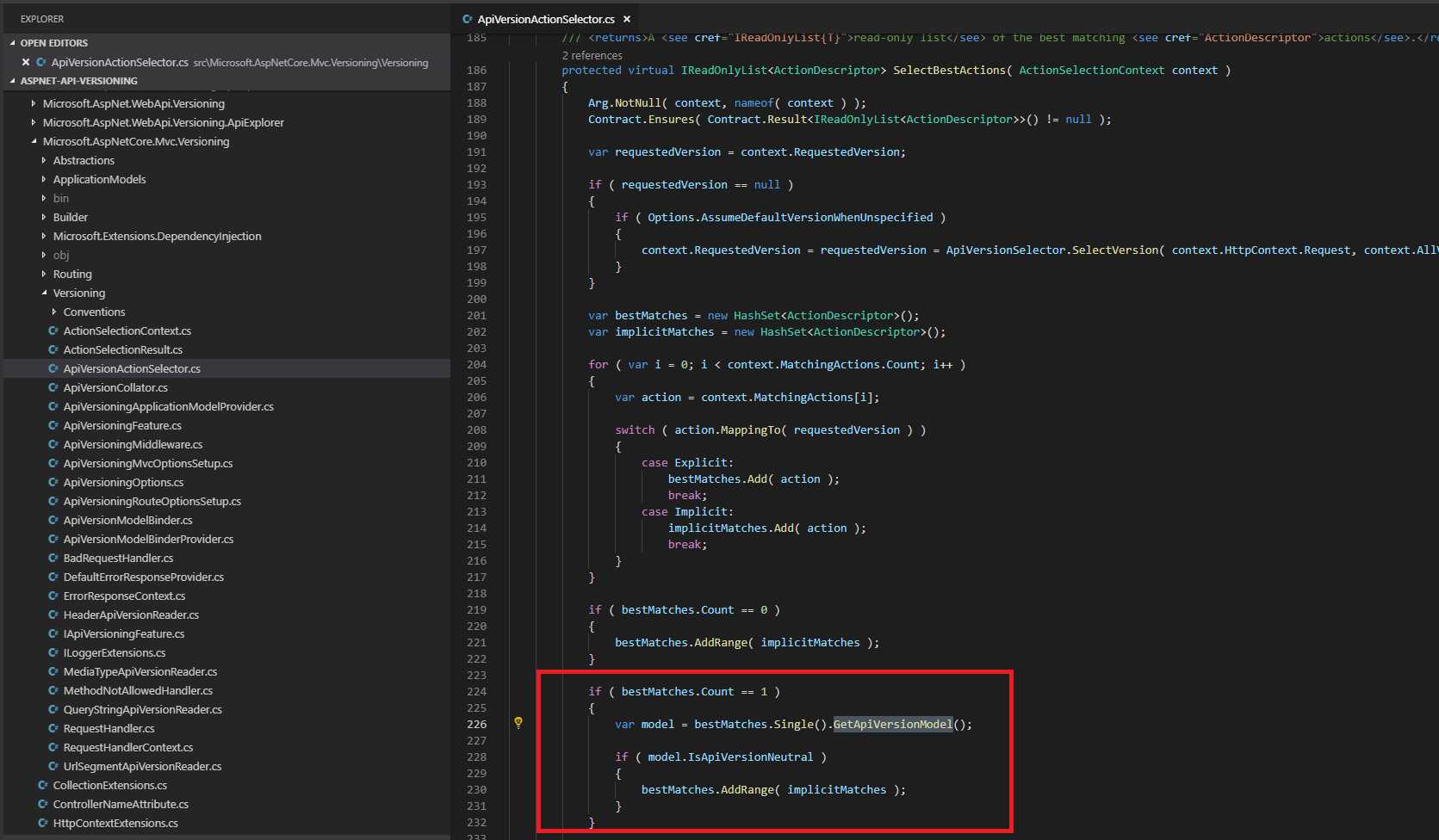Image resolution: width=1439 pixels, height=840 pixels.
Task: Expand the Routing folder
Action: pos(44,274)
